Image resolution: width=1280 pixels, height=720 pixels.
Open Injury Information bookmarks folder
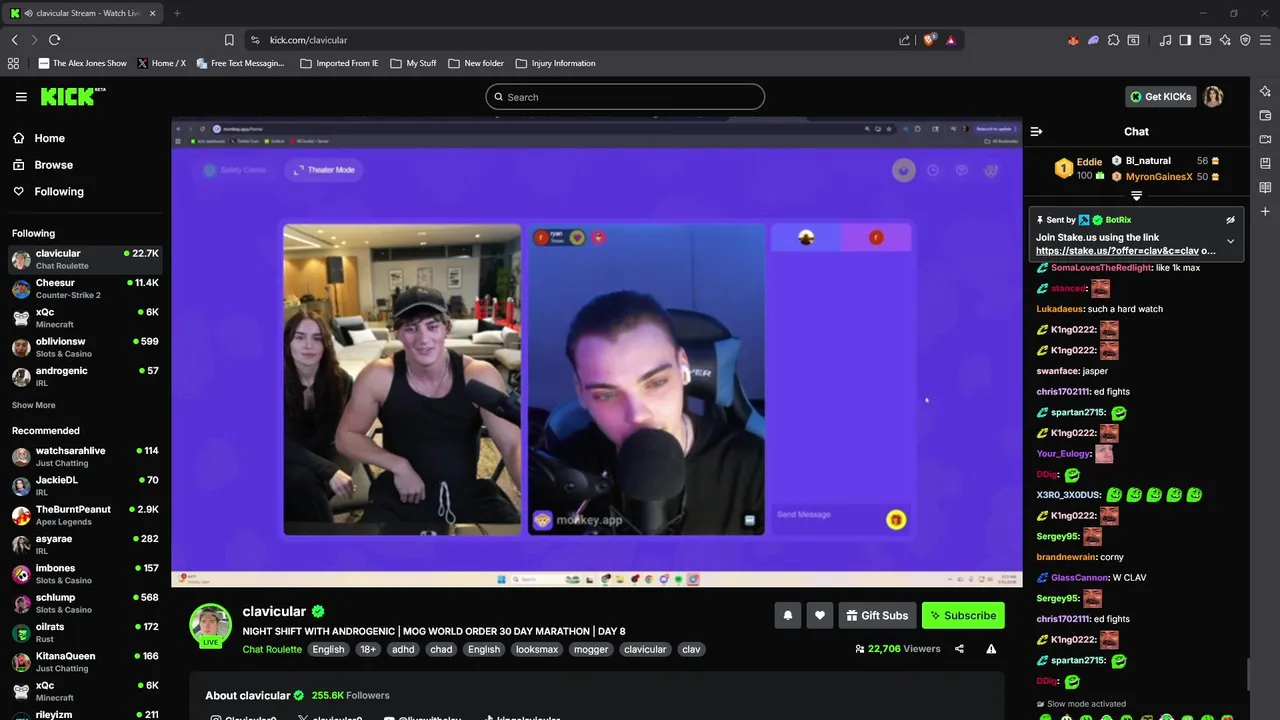point(555,63)
